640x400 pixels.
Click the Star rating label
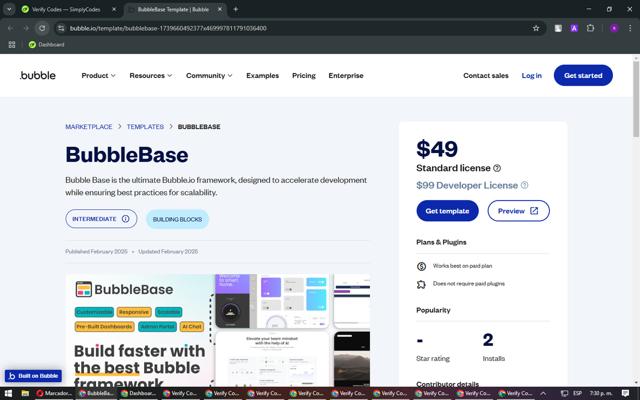tap(433, 359)
